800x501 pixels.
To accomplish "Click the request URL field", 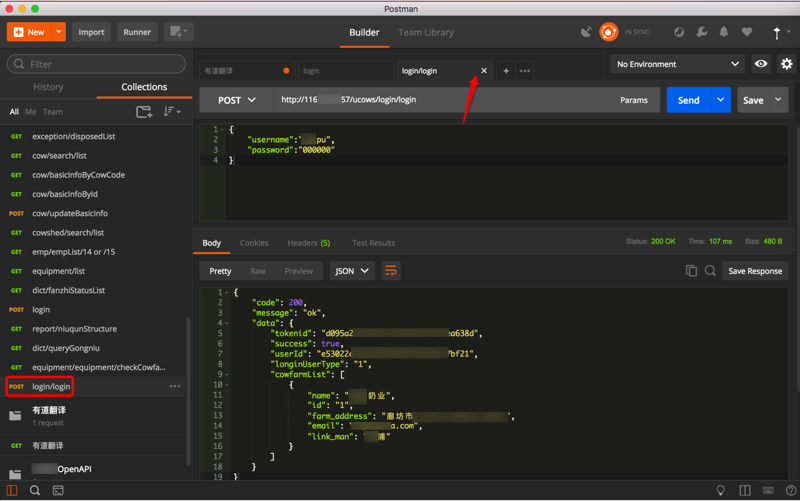I will [x=440, y=100].
